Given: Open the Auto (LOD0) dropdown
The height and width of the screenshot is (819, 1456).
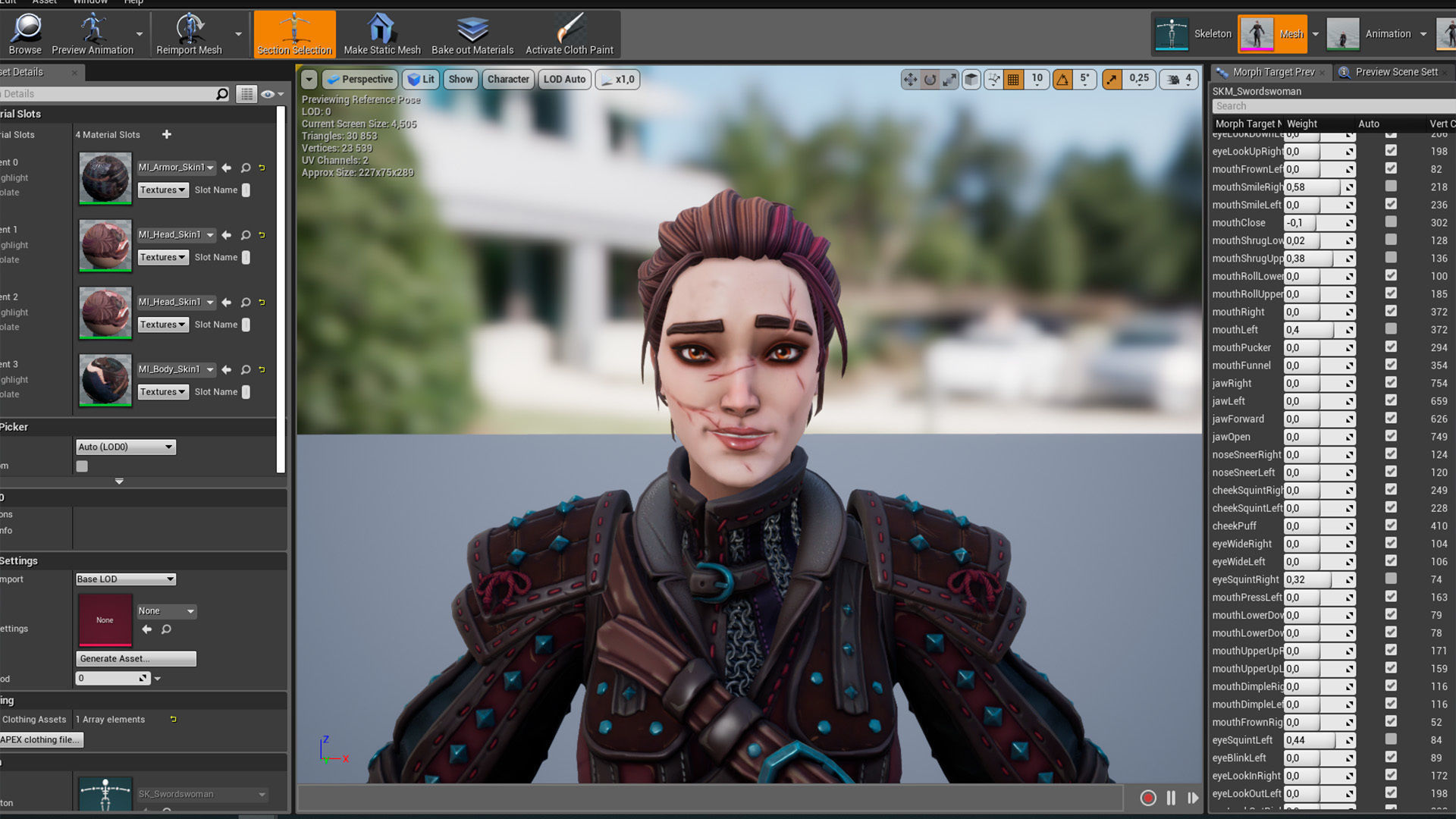Looking at the screenshot, I should coord(126,447).
